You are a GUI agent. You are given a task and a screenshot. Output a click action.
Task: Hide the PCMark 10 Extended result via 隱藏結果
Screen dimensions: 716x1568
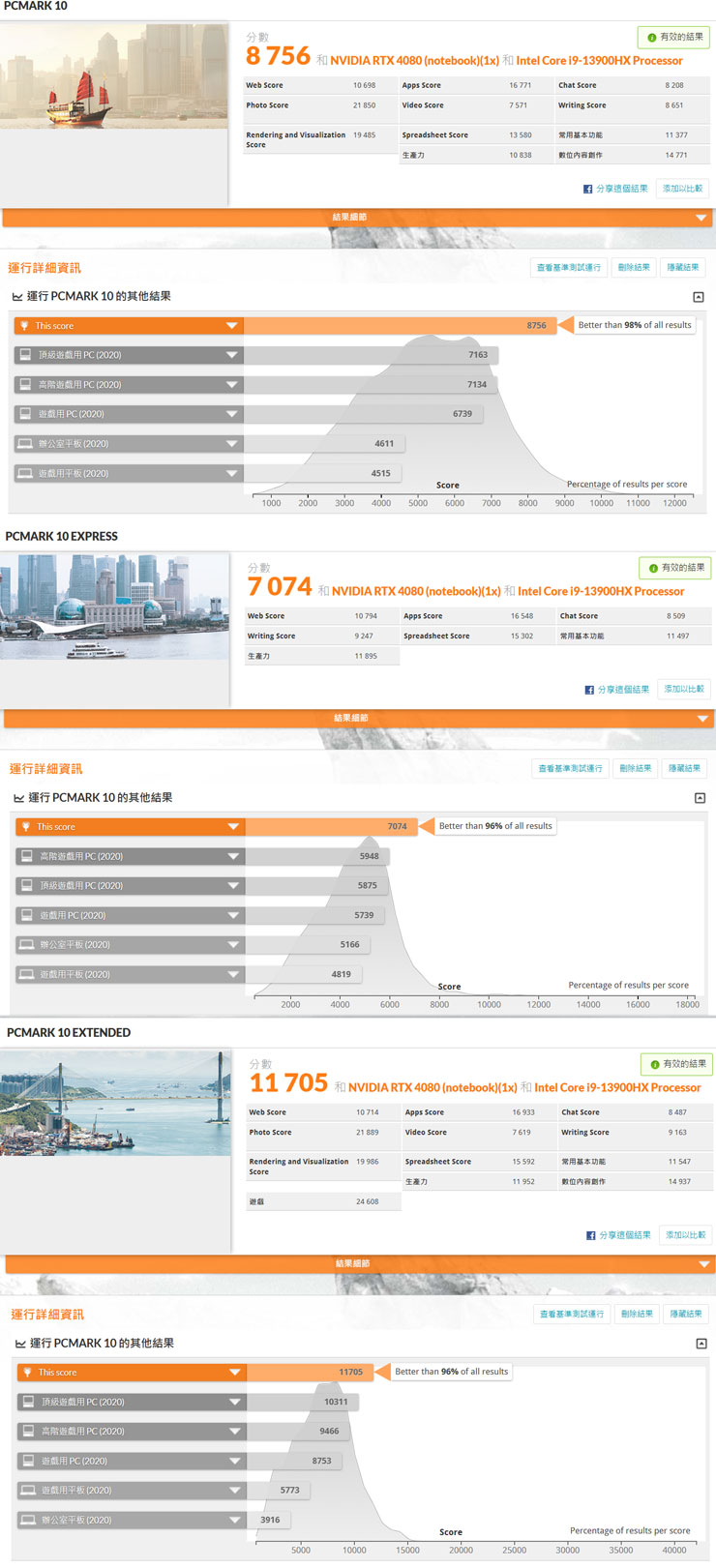[686, 1314]
